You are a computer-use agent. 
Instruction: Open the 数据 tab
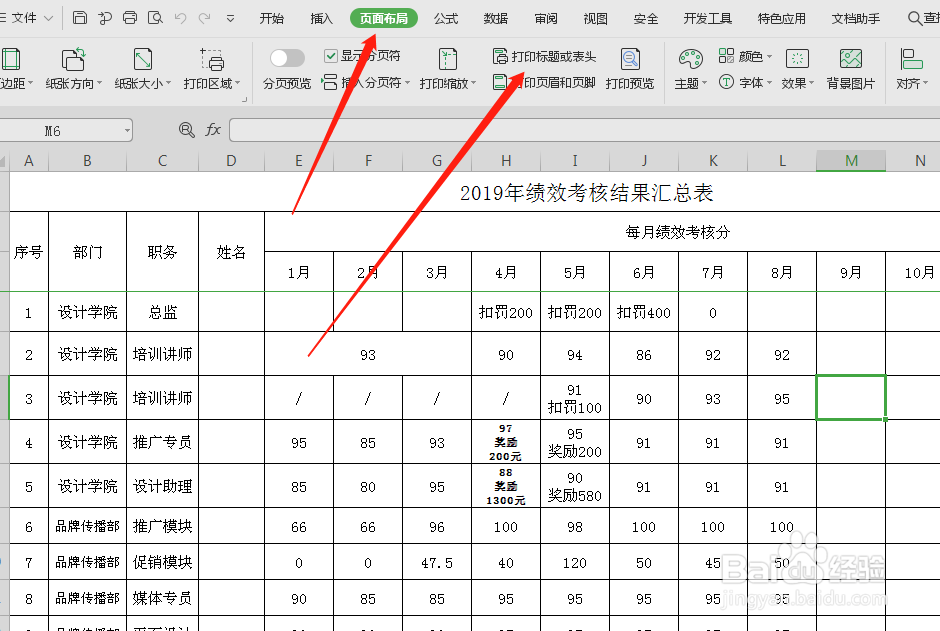(x=496, y=19)
